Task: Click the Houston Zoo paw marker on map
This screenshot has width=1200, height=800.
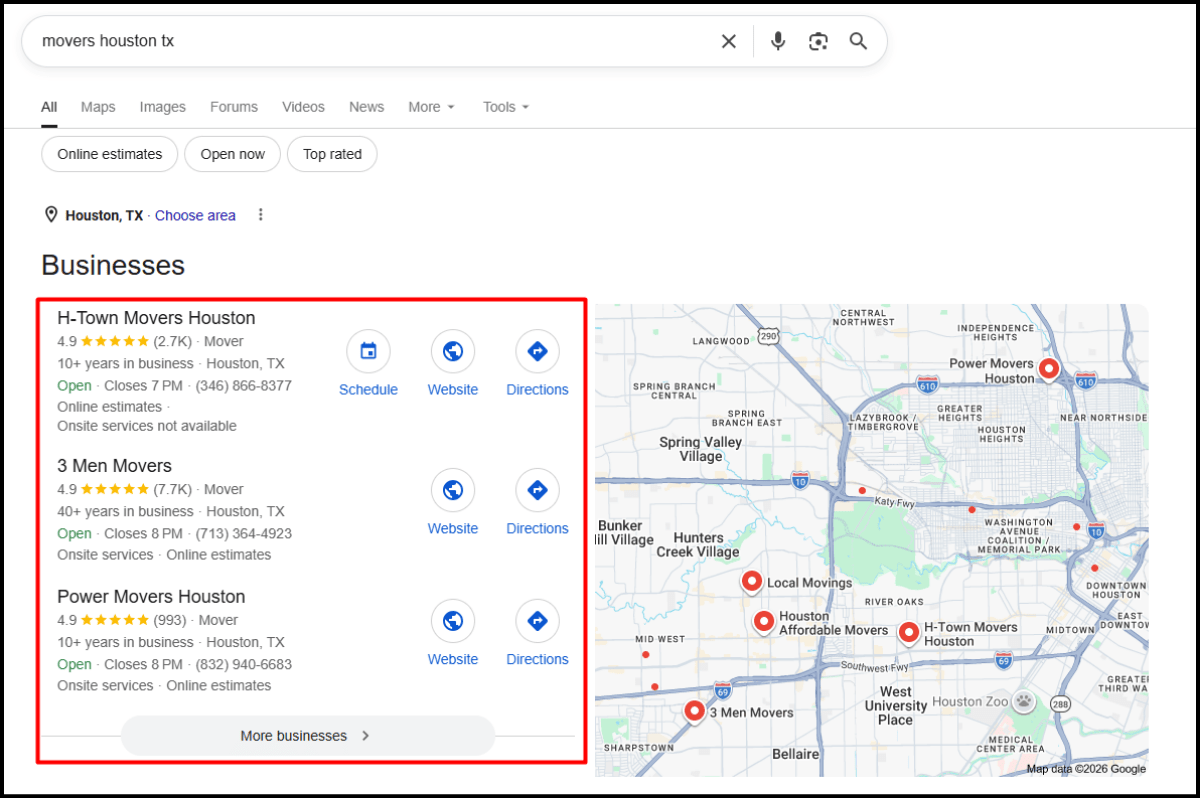Action: point(1023,701)
